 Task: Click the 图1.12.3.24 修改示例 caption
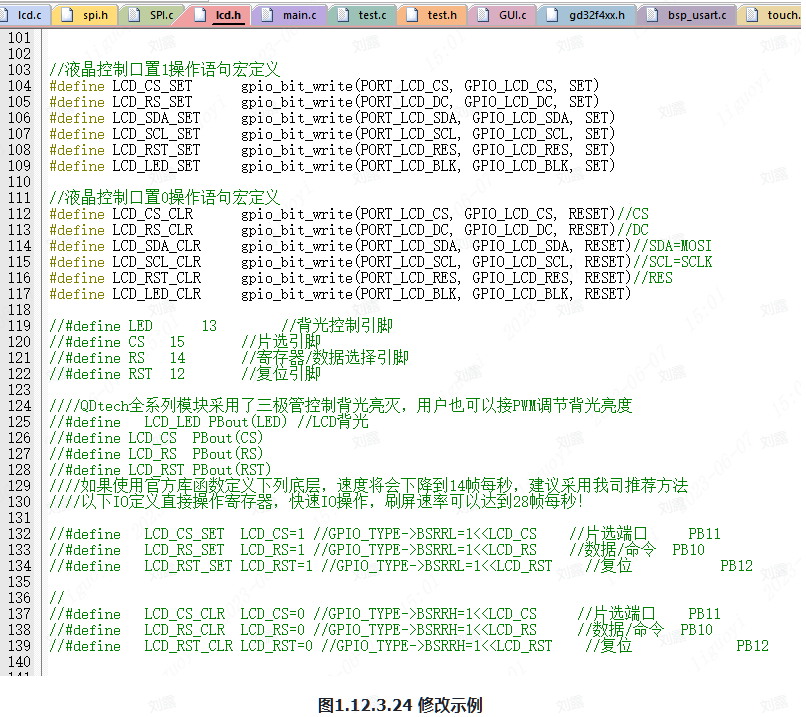pyautogui.click(x=400, y=705)
